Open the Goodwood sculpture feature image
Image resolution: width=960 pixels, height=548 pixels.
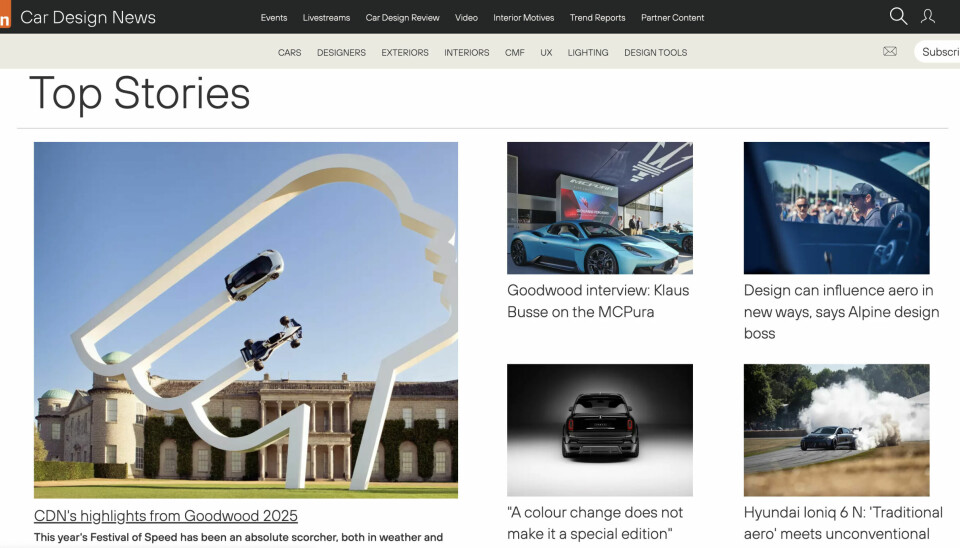246,320
